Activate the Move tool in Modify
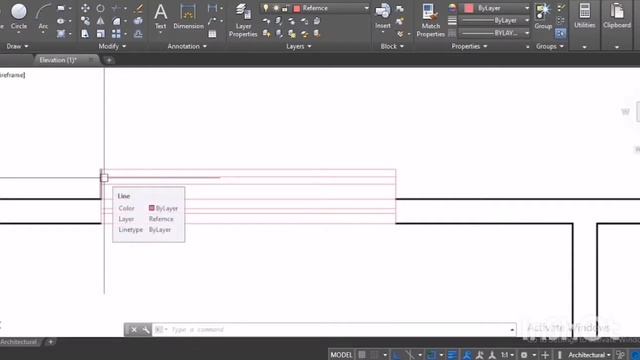640x360 pixels. 85,8
